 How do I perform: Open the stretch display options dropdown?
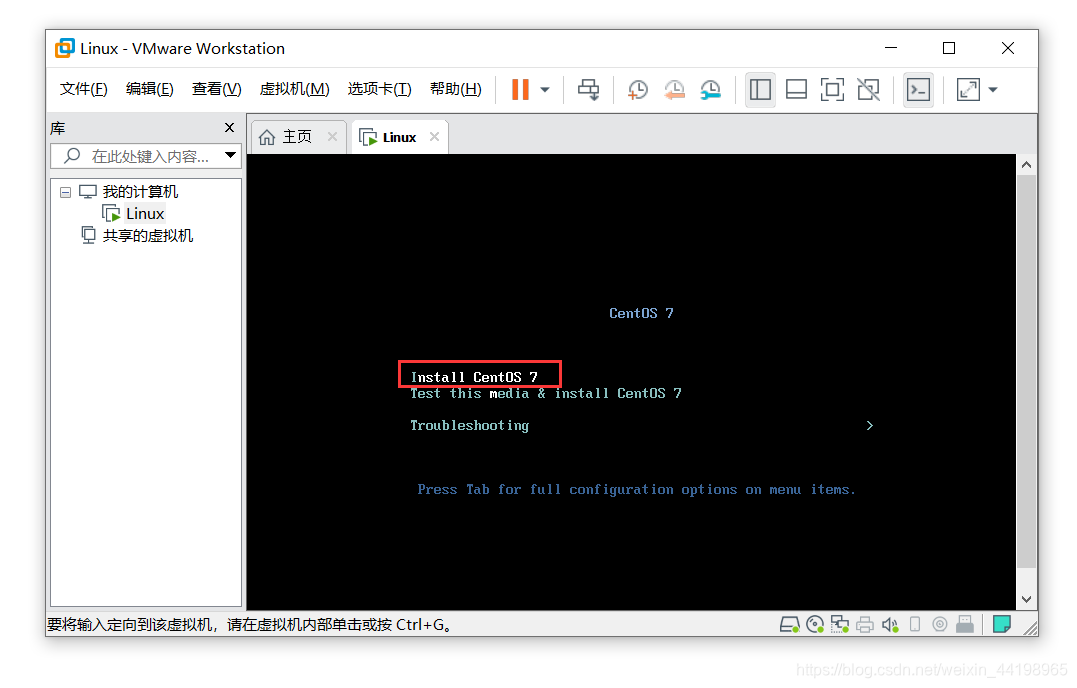pyautogui.click(x=993, y=90)
